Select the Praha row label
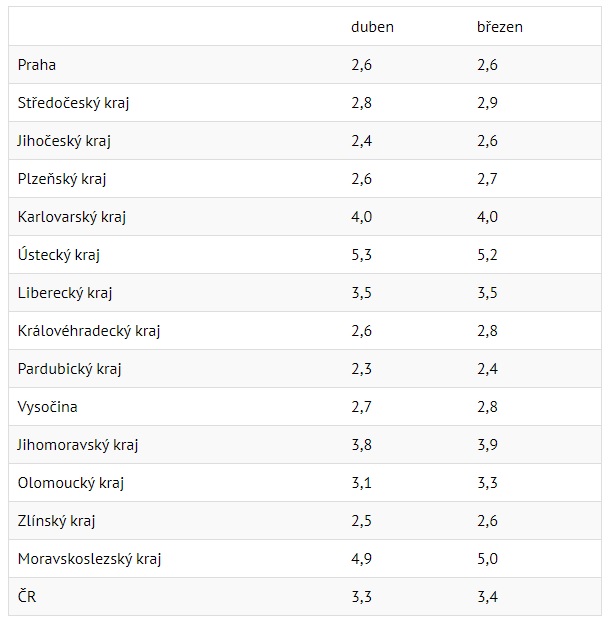Viewport: 609px width, 625px height. point(37,65)
